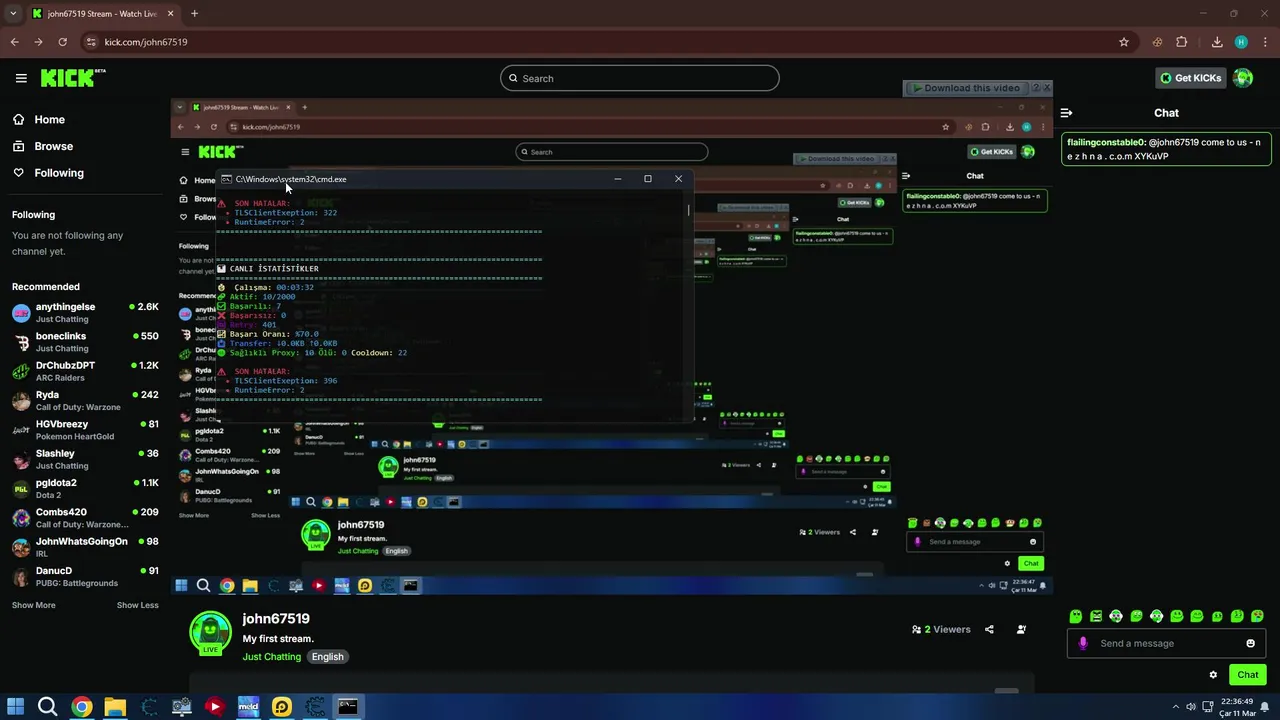Open the emoji picker in chat input
This screenshot has height=720, width=1280.
(x=1250, y=643)
